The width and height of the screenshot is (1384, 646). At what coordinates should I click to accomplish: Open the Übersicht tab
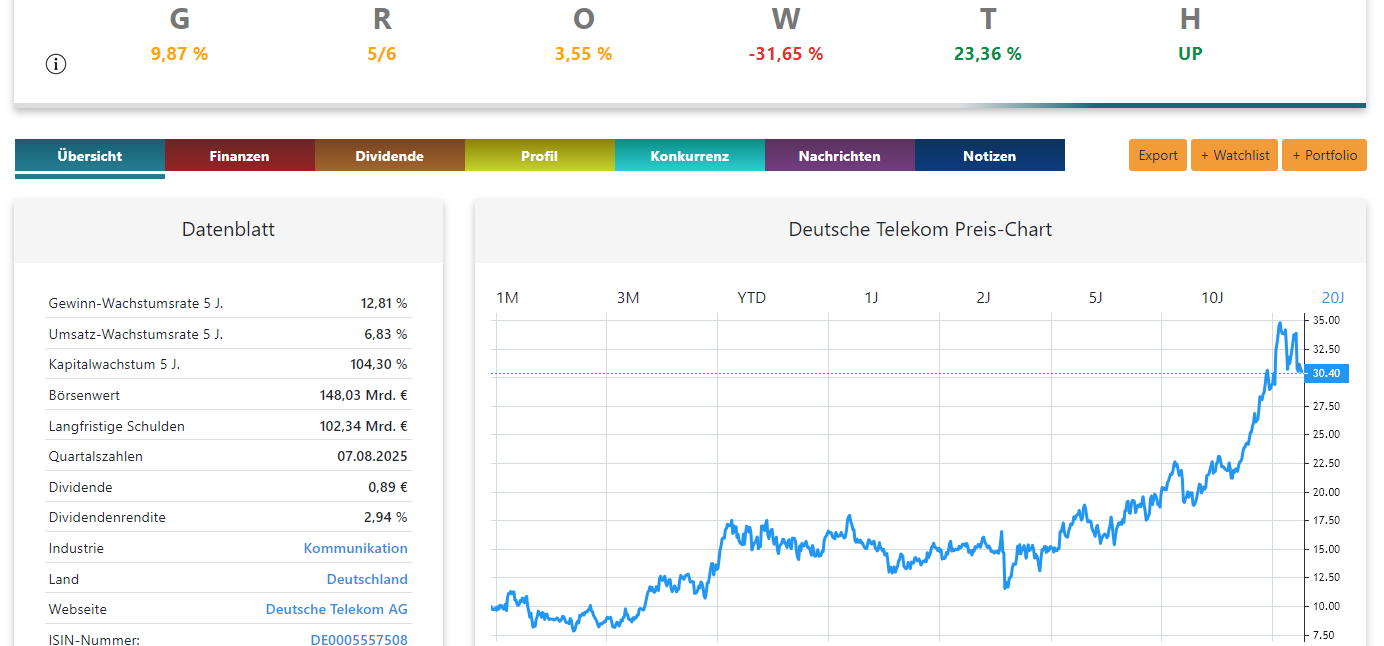[90, 156]
